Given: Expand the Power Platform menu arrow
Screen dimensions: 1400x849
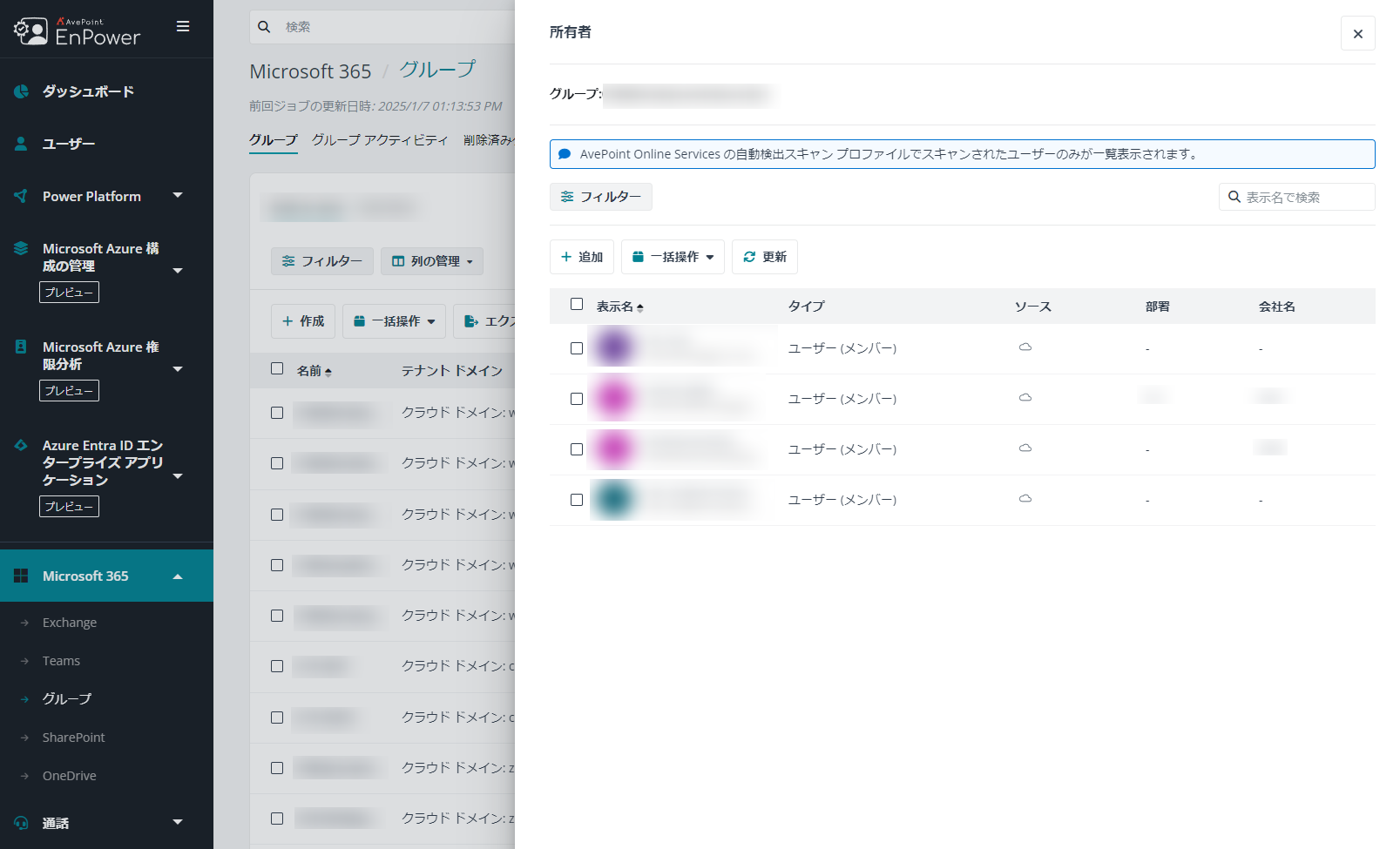Looking at the screenshot, I should point(178,195).
